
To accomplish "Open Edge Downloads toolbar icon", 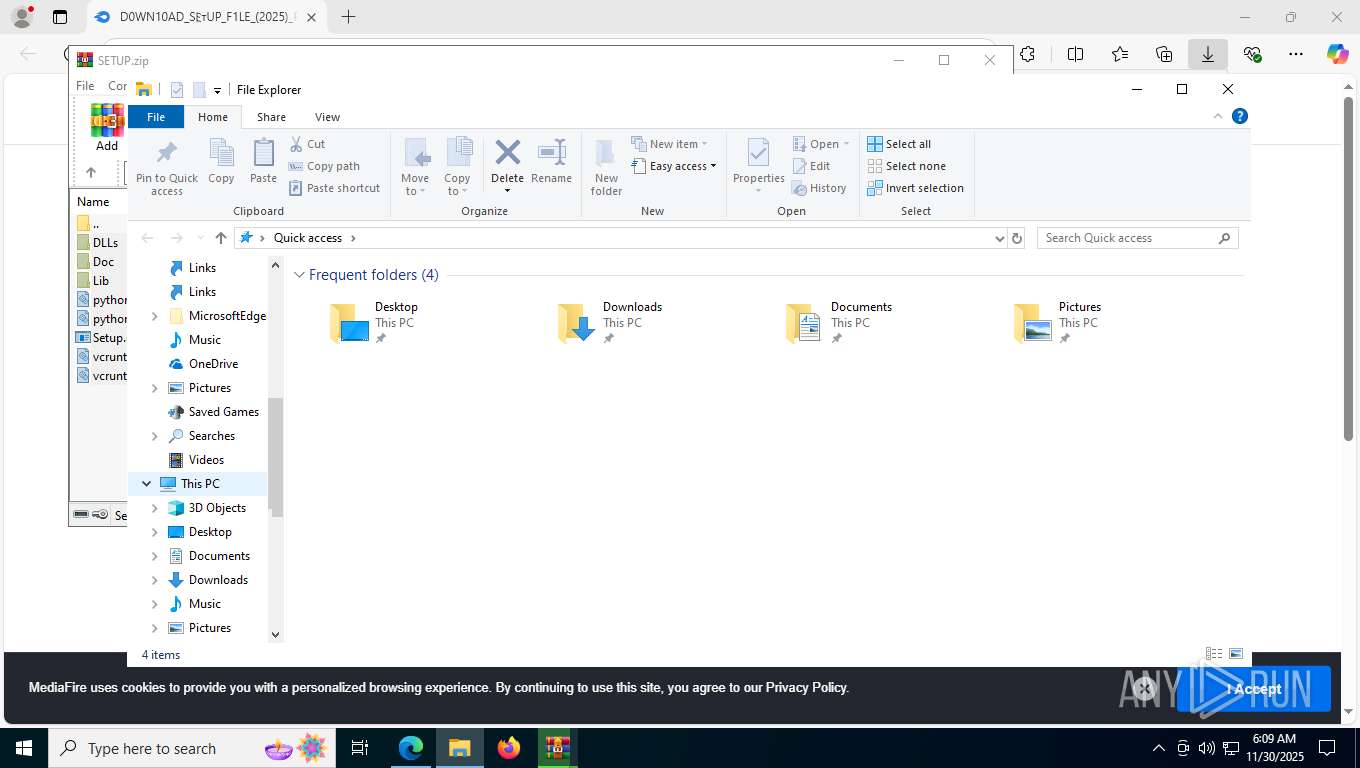I will [1208, 54].
